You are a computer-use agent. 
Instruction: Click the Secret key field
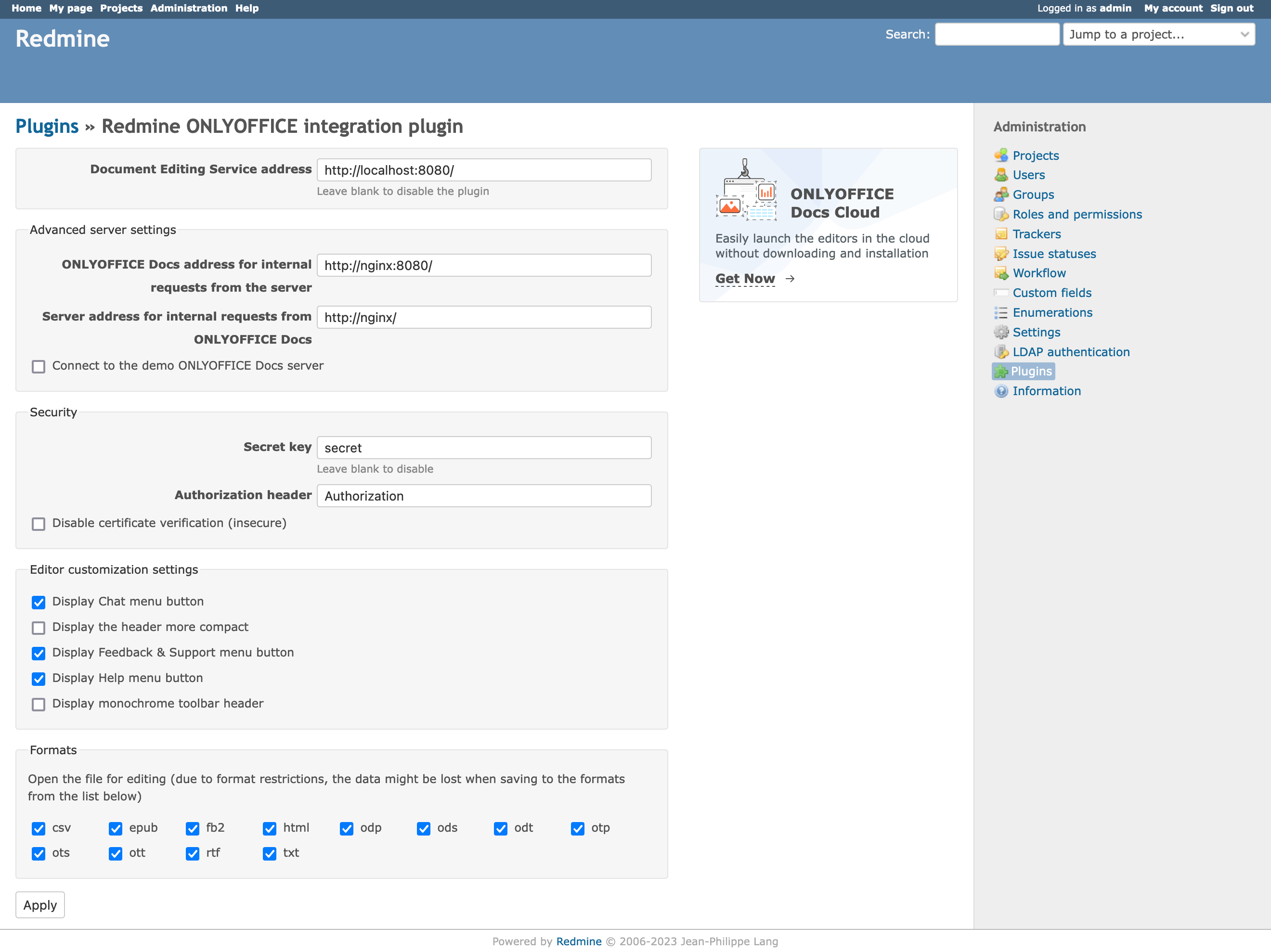[484, 448]
